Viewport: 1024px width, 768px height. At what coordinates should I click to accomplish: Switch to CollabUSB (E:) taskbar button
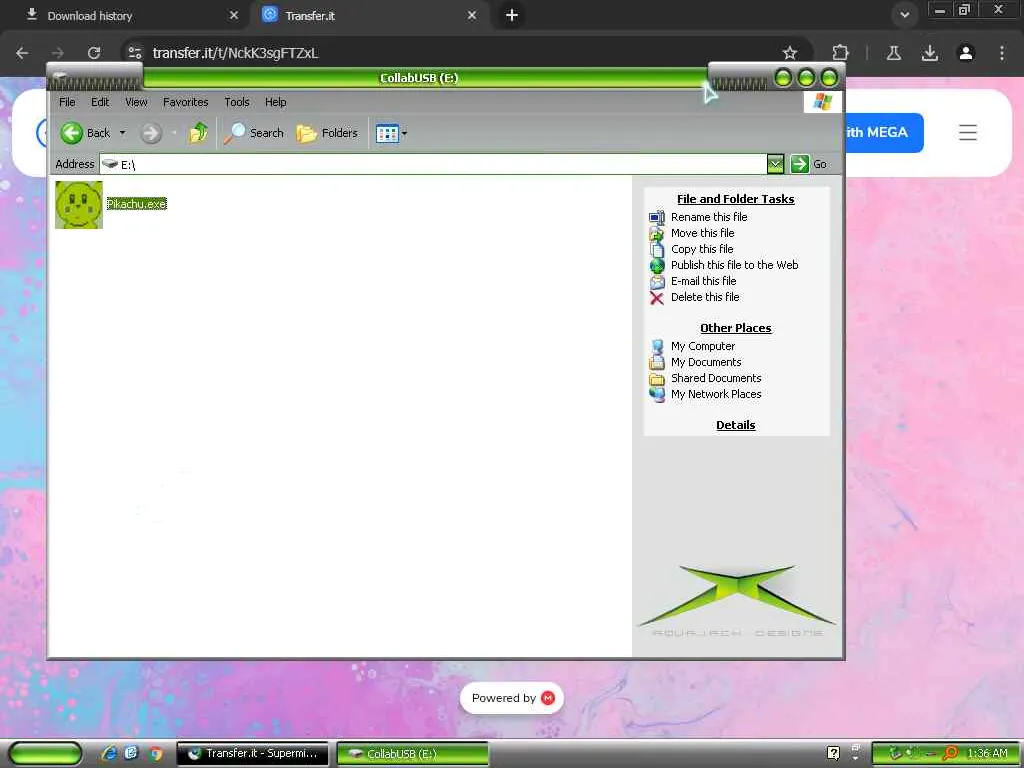[413, 754]
